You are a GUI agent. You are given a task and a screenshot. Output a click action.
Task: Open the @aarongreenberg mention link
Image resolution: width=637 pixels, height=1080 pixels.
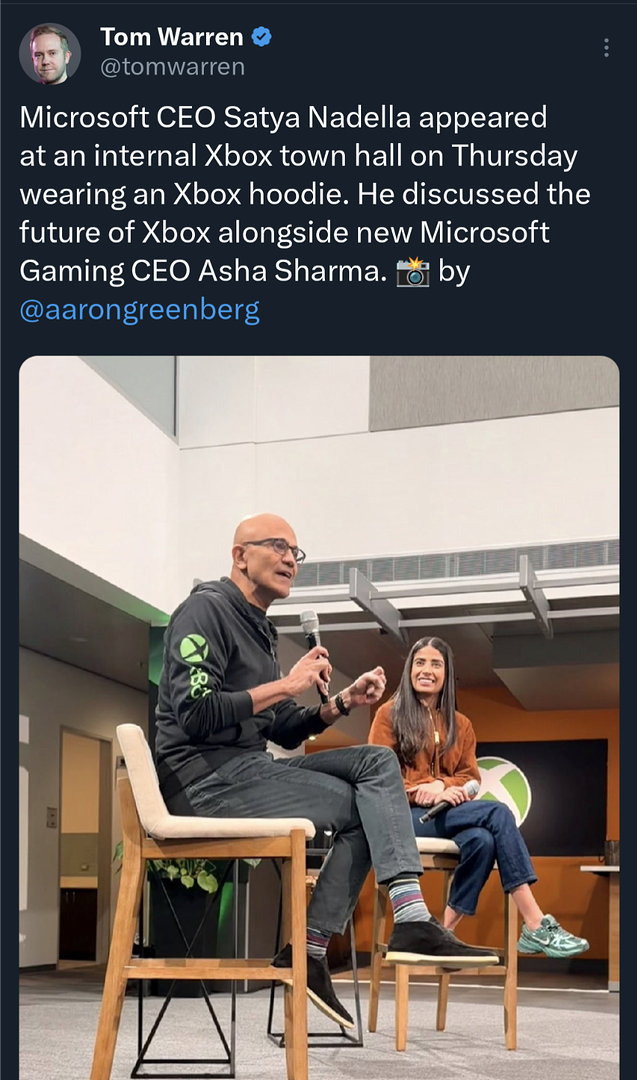(139, 309)
